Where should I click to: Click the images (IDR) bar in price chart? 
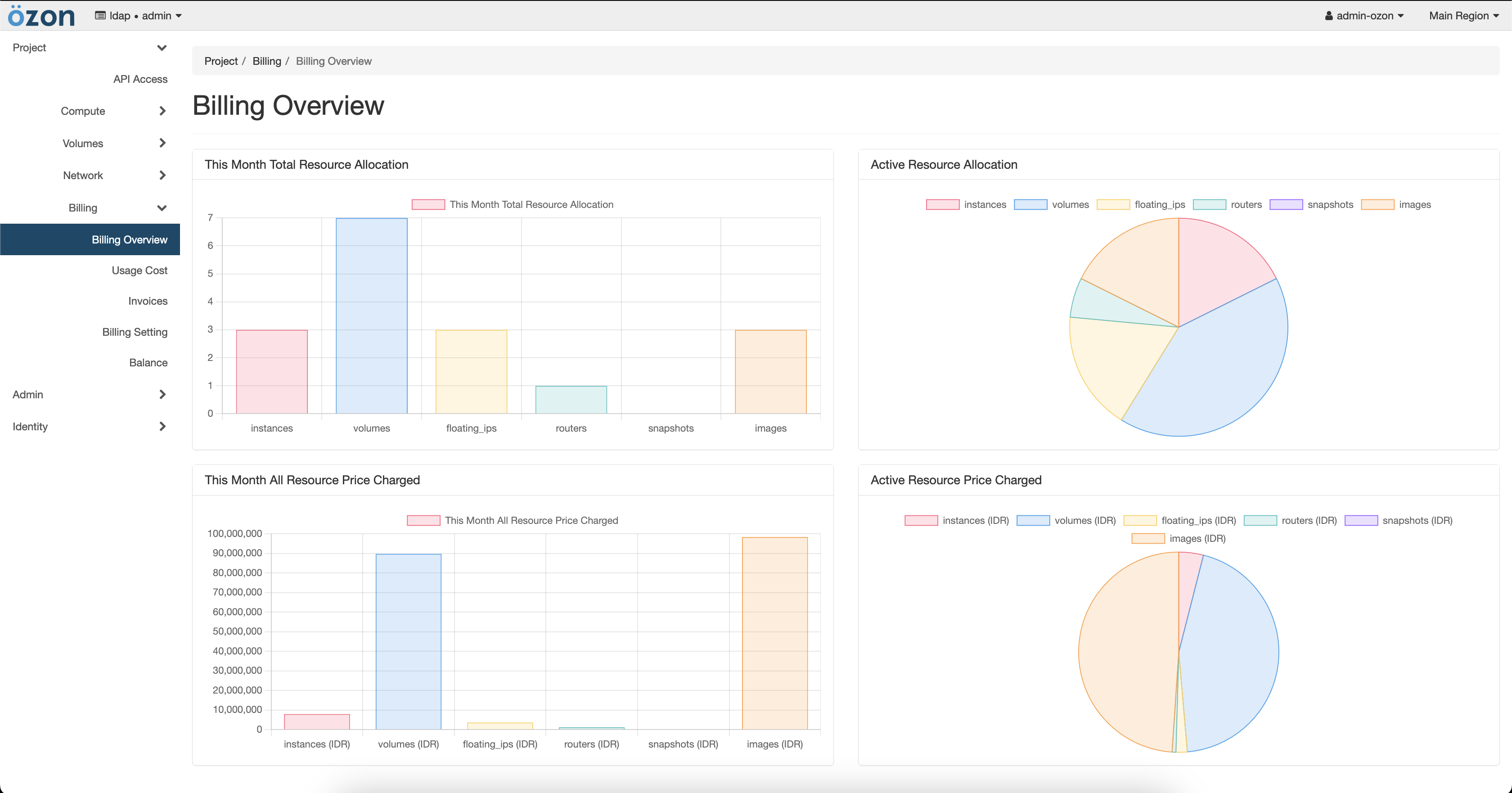775,633
